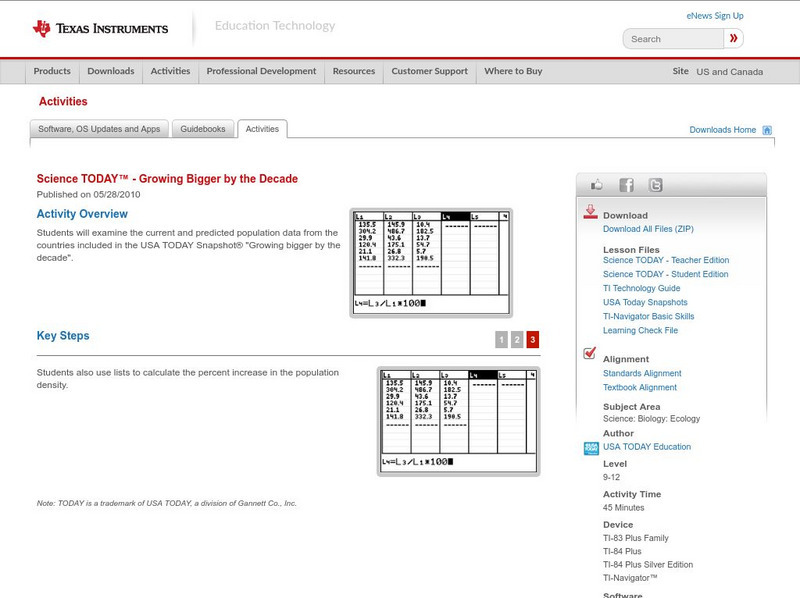Open the Downloads menu
800x598 pixels.
[x=111, y=71]
